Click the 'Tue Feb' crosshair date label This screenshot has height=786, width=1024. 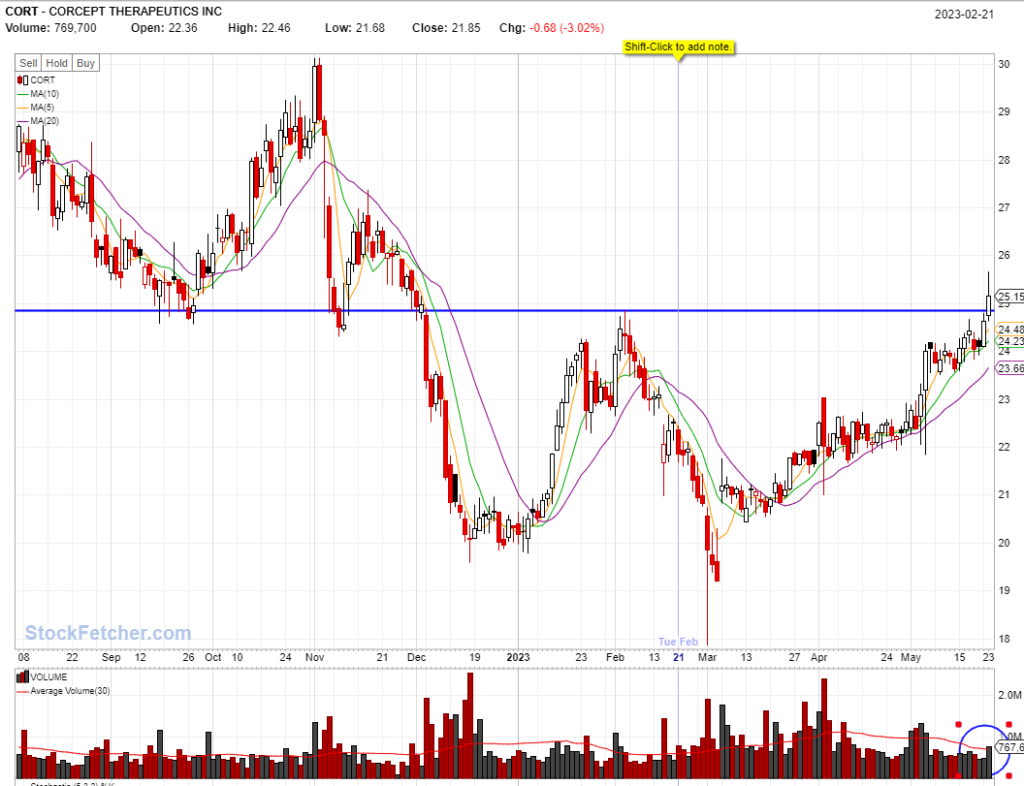[678, 642]
